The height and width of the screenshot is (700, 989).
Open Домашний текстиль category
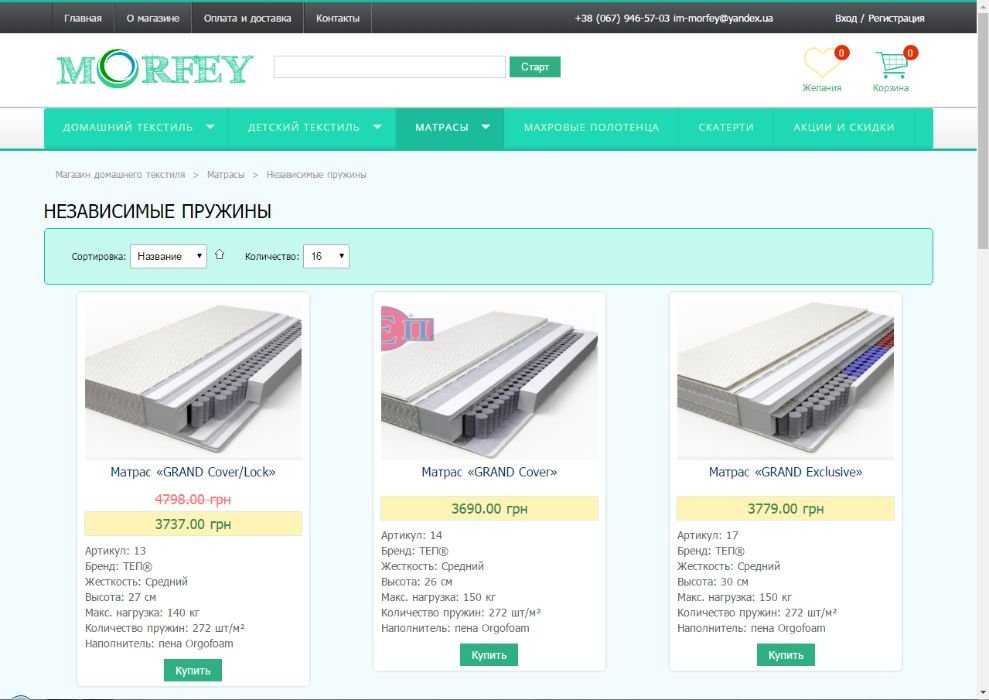[x=127, y=127]
